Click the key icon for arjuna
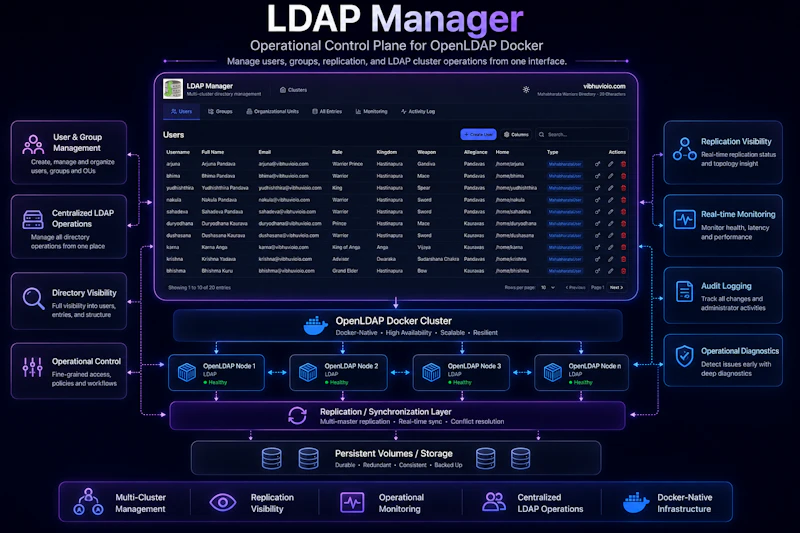This screenshot has height=533, width=800. coord(597,164)
